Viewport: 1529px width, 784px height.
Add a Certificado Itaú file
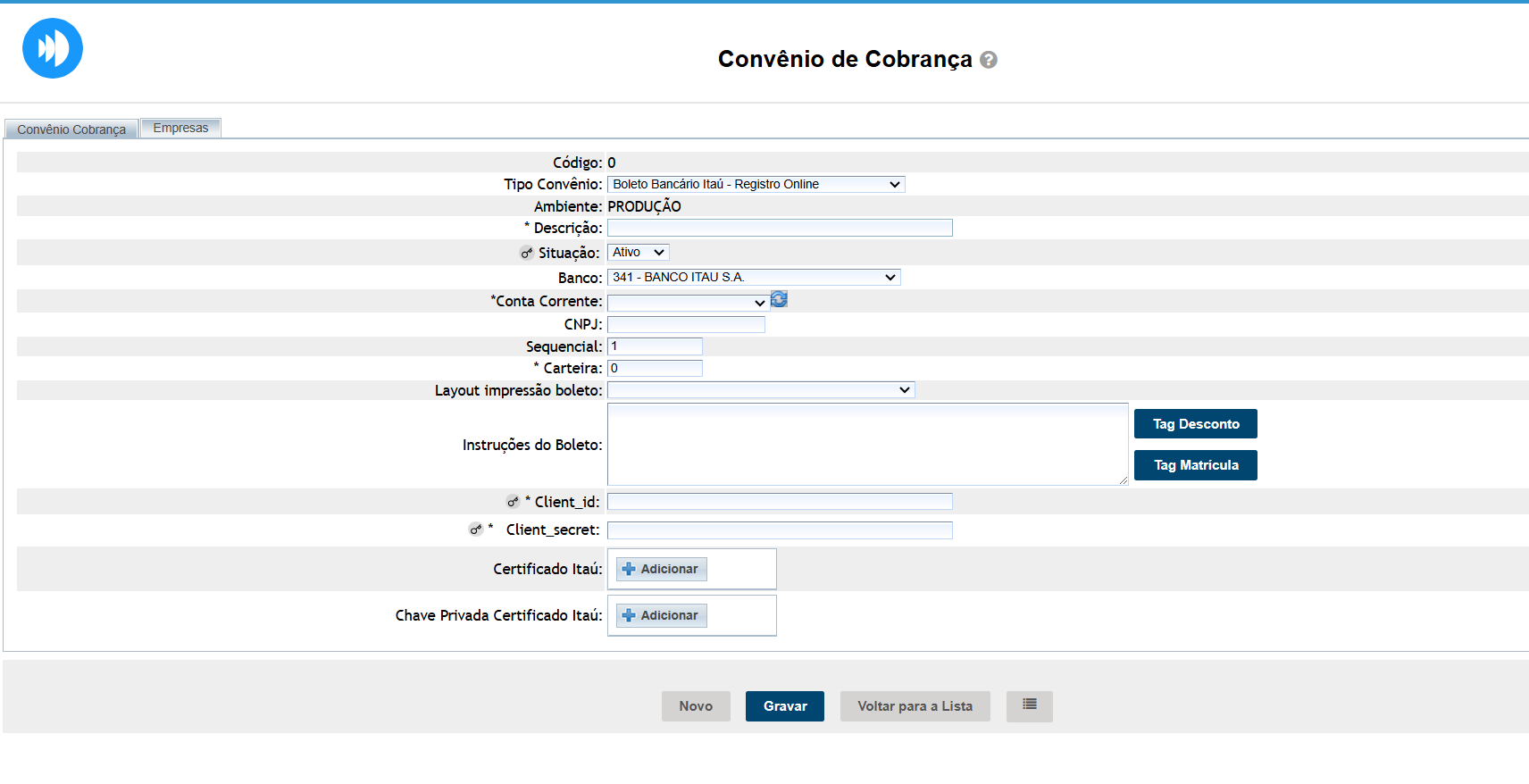tap(662, 569)
